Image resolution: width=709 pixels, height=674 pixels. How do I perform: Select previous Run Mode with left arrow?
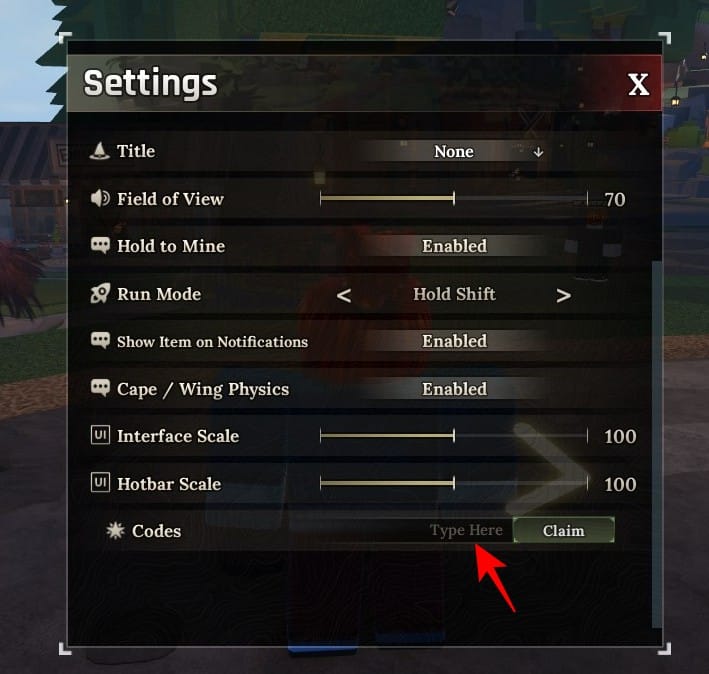344,296
